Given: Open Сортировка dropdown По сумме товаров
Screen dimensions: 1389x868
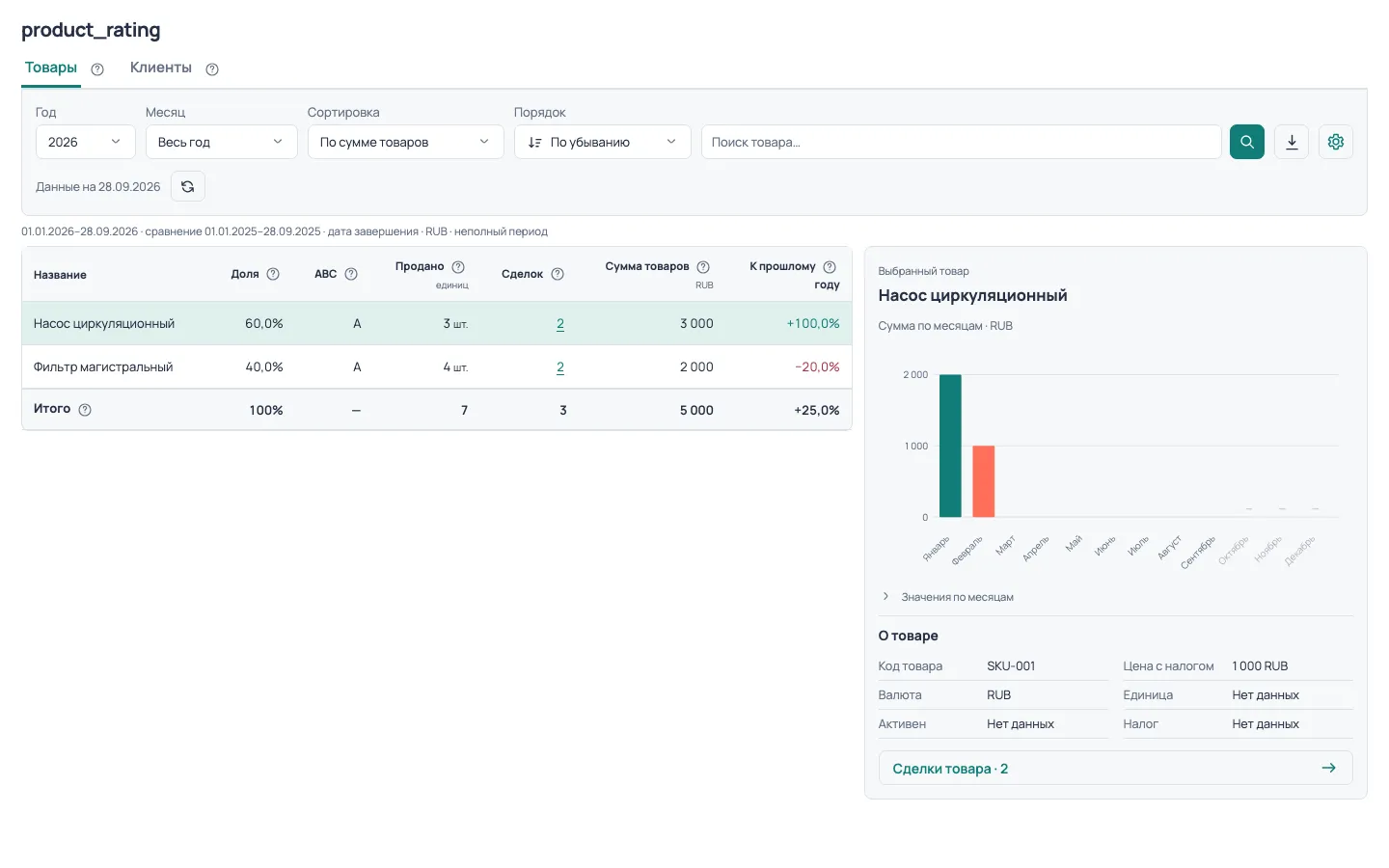Looking at the screenshot, I should click(x=405, y=142).
